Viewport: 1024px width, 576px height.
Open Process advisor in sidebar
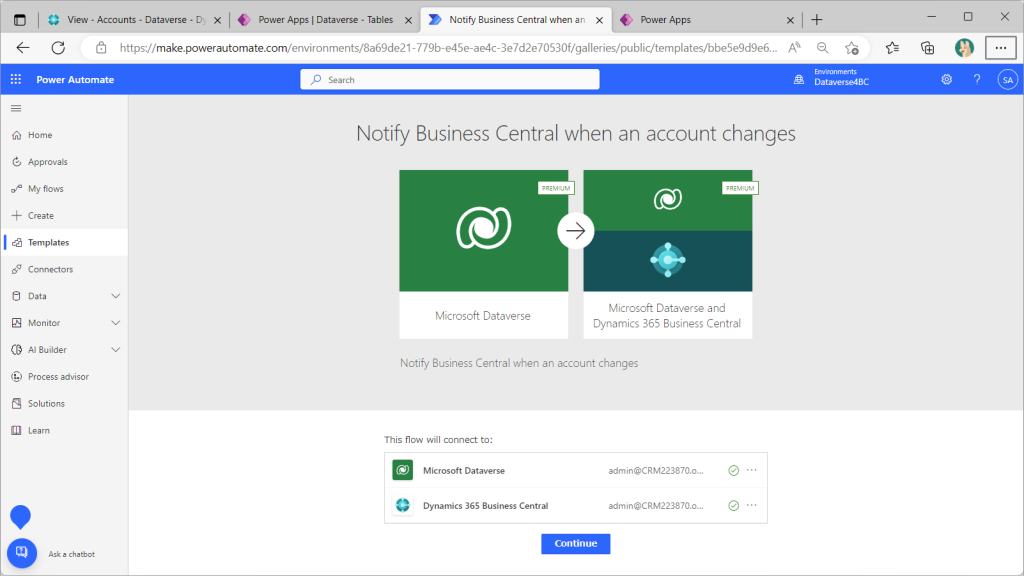click(64, 377)
